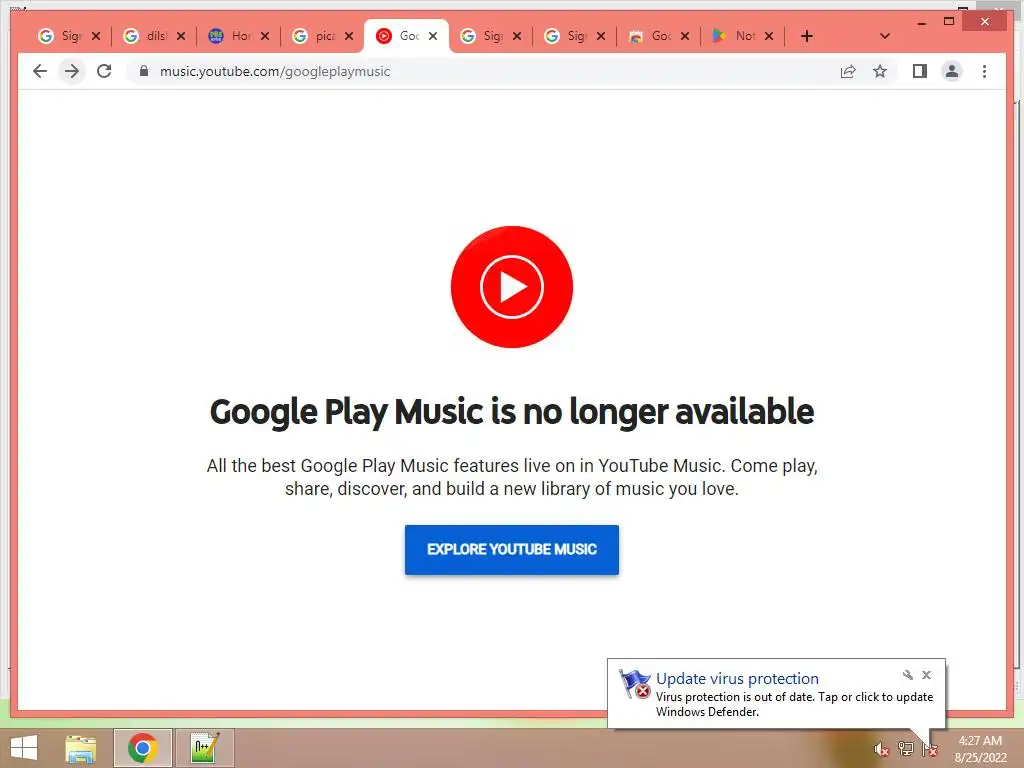This screenshot has height=768, width=1024.
Task: Open a new tab with plus button
Action: [807, 36]
